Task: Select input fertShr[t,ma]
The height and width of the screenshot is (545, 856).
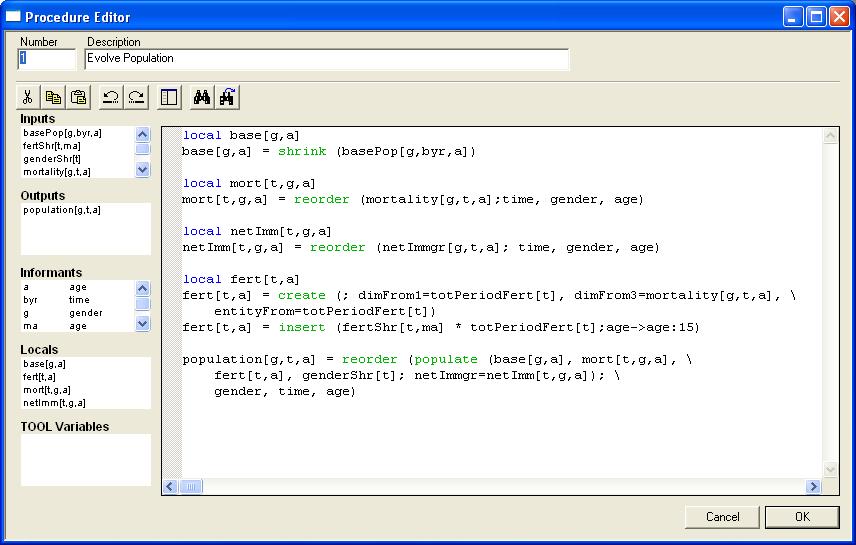Action: coord(52,146)
